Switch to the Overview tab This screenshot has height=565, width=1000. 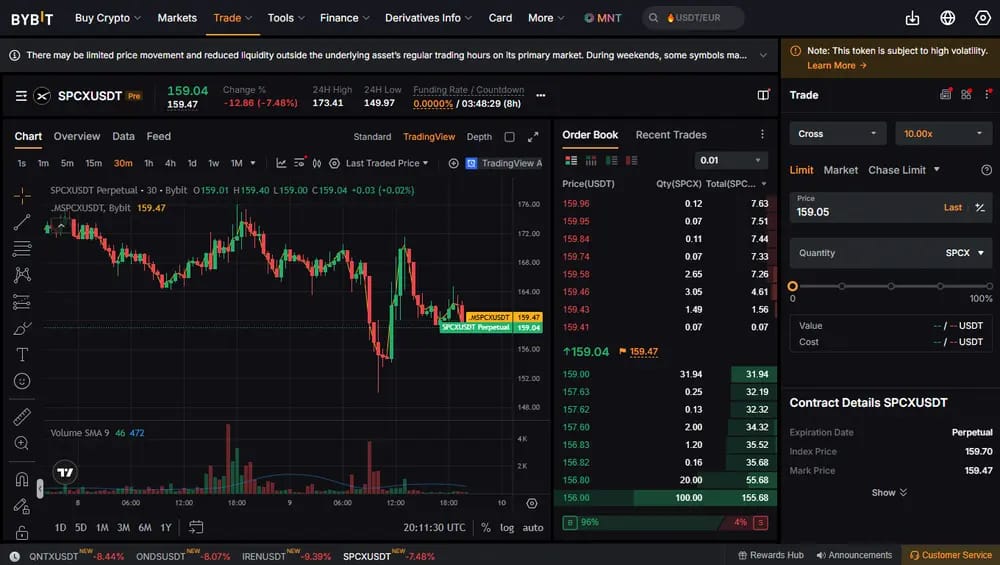(77, 136)
